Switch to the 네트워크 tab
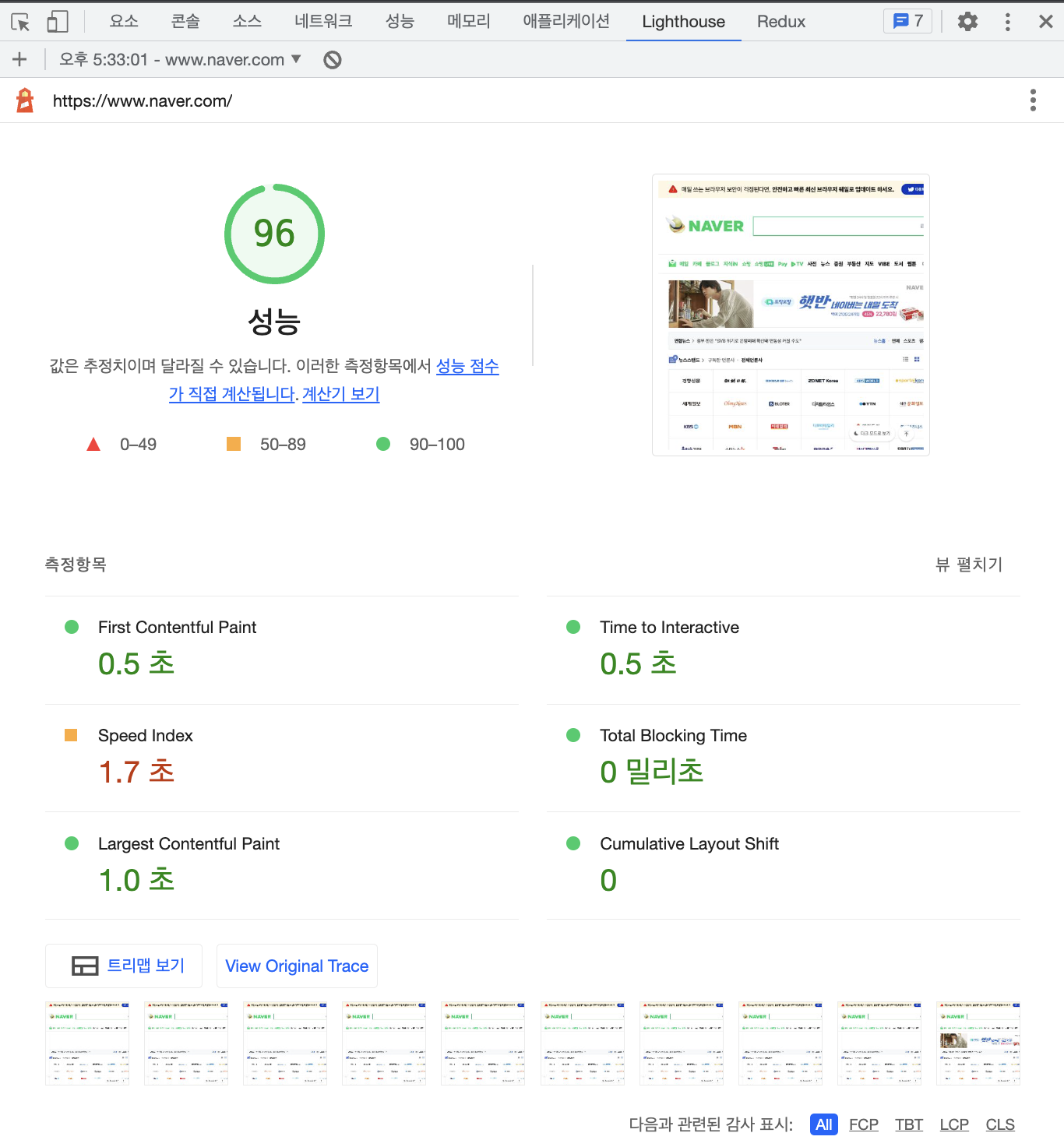The image size is (1064, 1140). 323,21
